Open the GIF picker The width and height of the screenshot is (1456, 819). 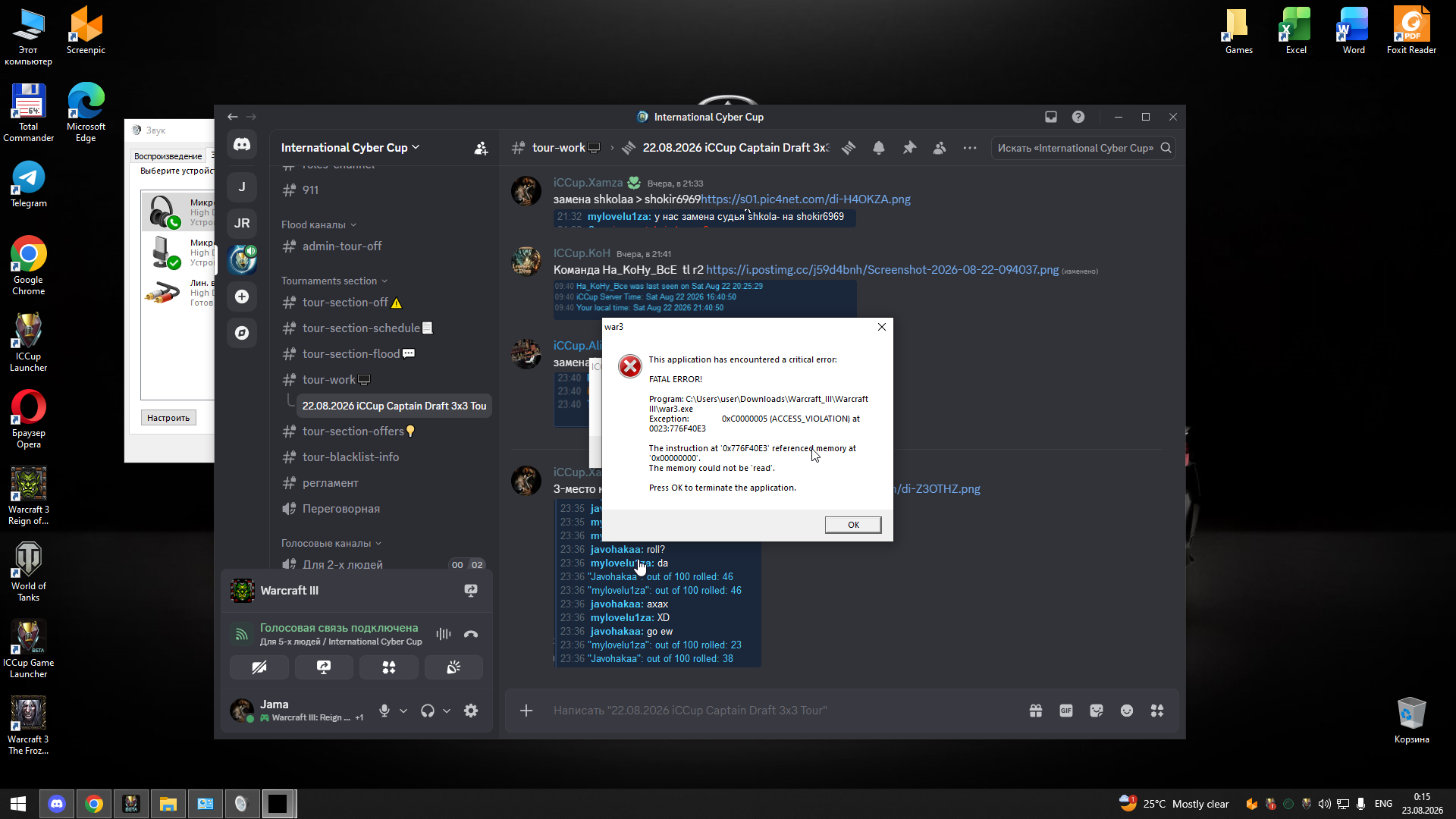click(x=1066, y=711)
